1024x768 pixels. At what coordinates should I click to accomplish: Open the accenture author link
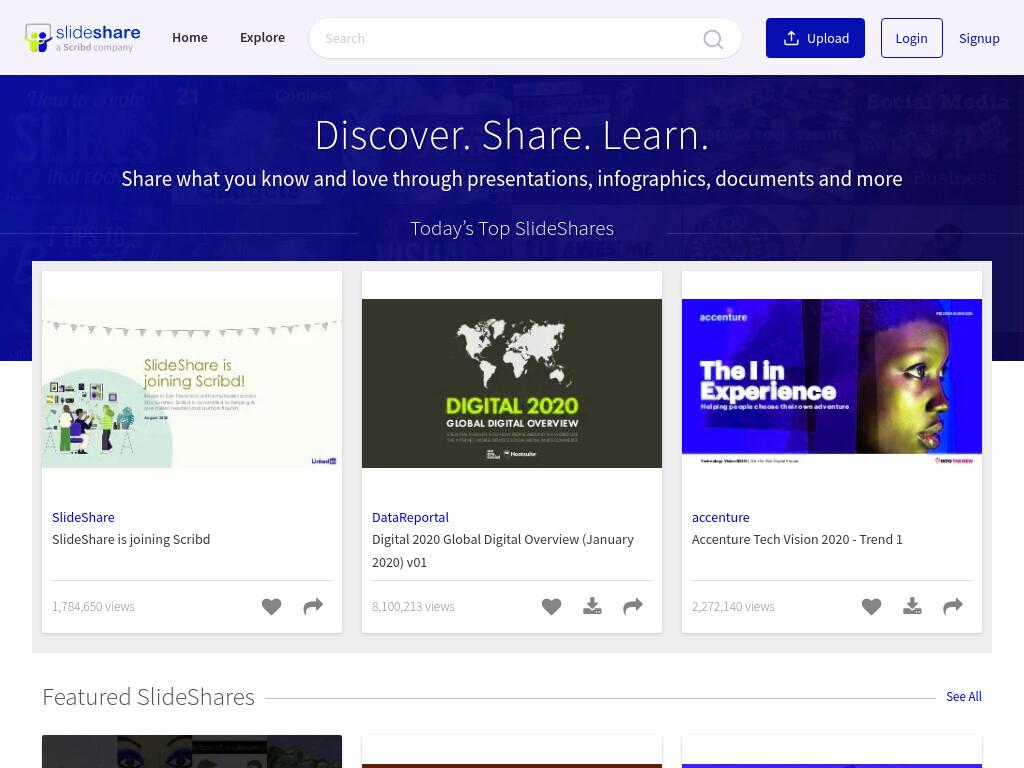720,517
